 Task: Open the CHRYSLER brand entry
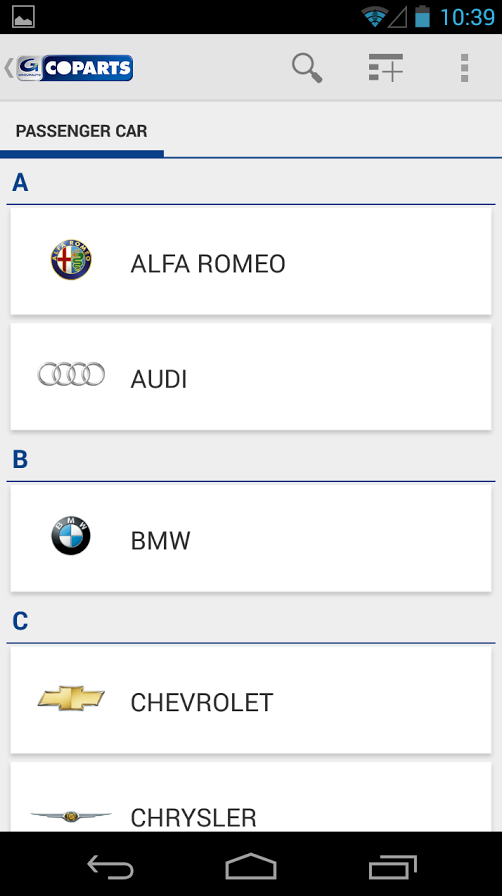coord(251,797)
